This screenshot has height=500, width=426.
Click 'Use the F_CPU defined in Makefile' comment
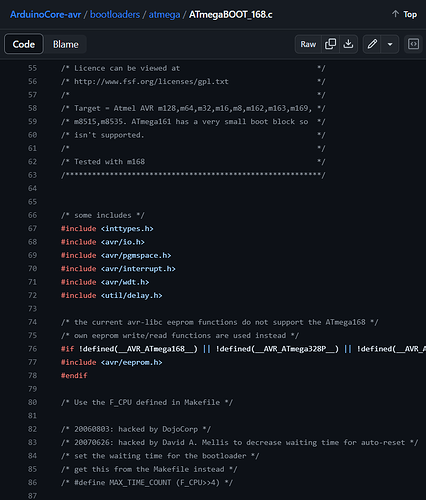click(x=147, y=402)
